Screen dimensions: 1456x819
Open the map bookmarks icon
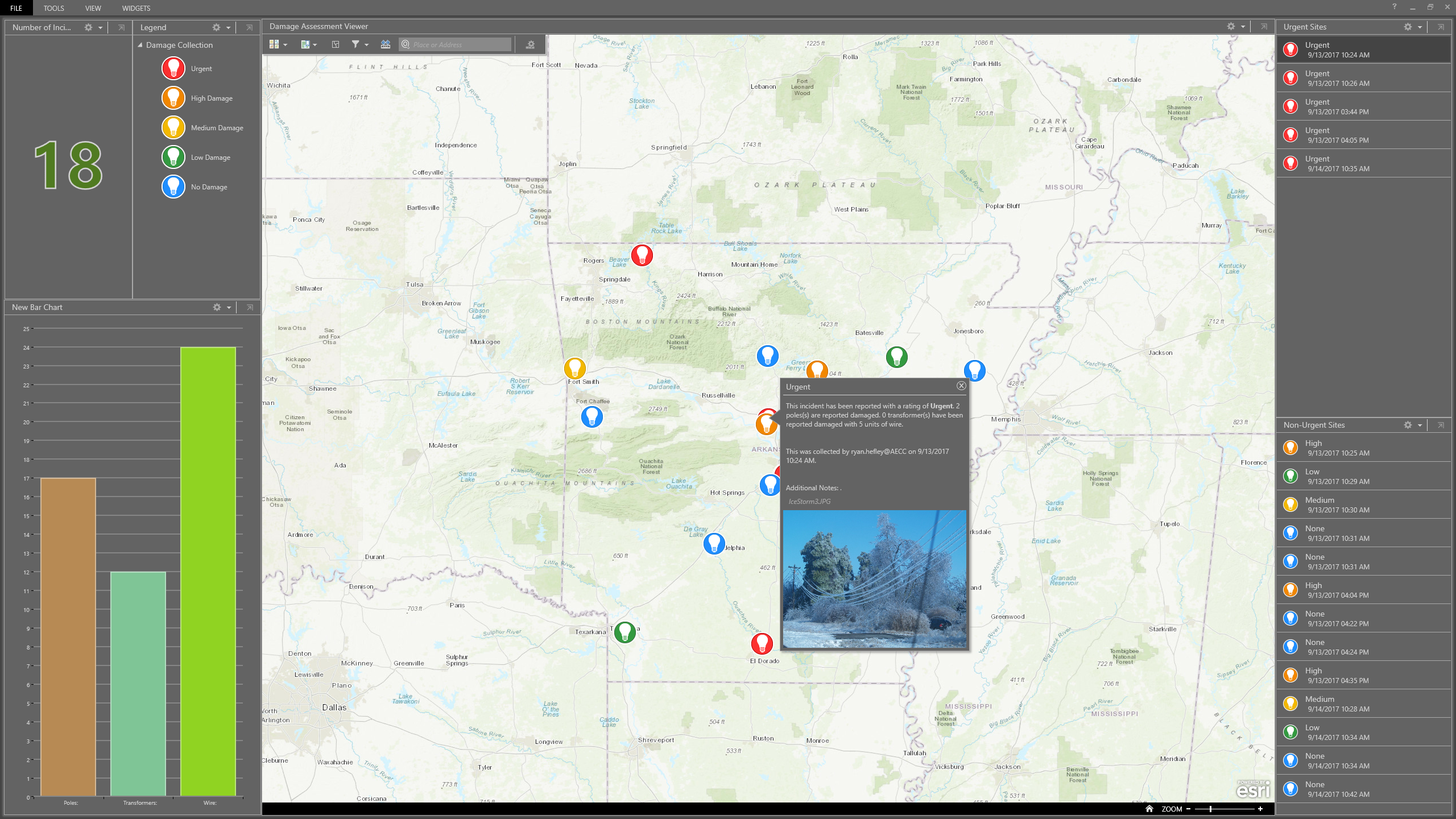click(x=305, y=44)
